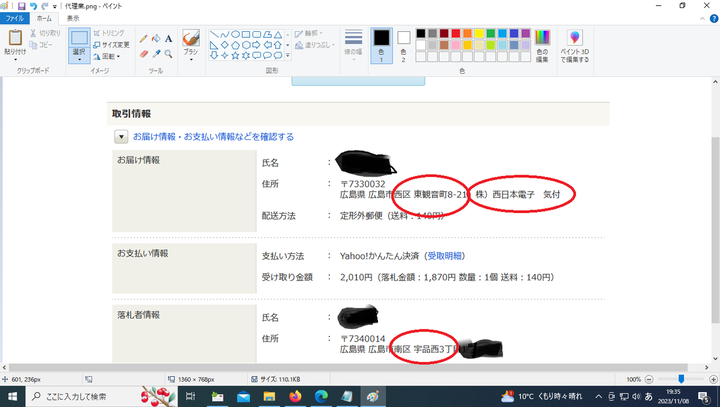Viewport: 720px width, 407px height.
Task: Select the Eraser tool
Action: (142, 54)
